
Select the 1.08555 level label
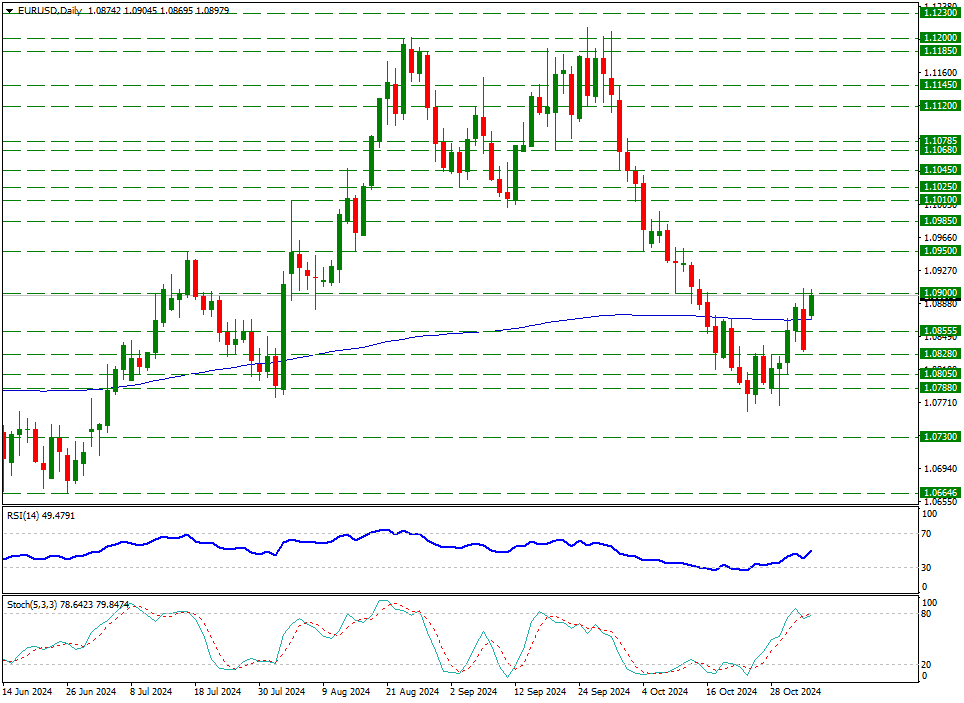941,331
